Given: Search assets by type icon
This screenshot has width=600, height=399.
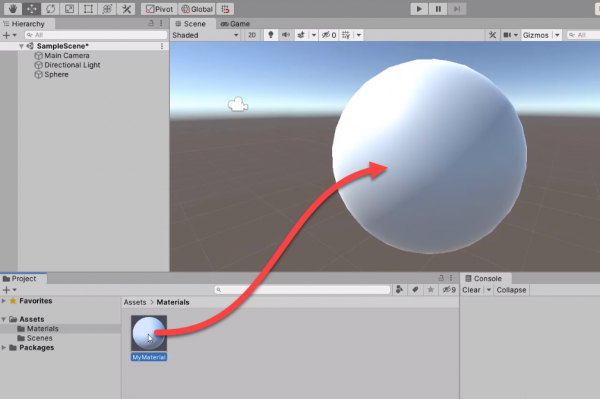Looking at the screenshot, I should pos(399,290).
